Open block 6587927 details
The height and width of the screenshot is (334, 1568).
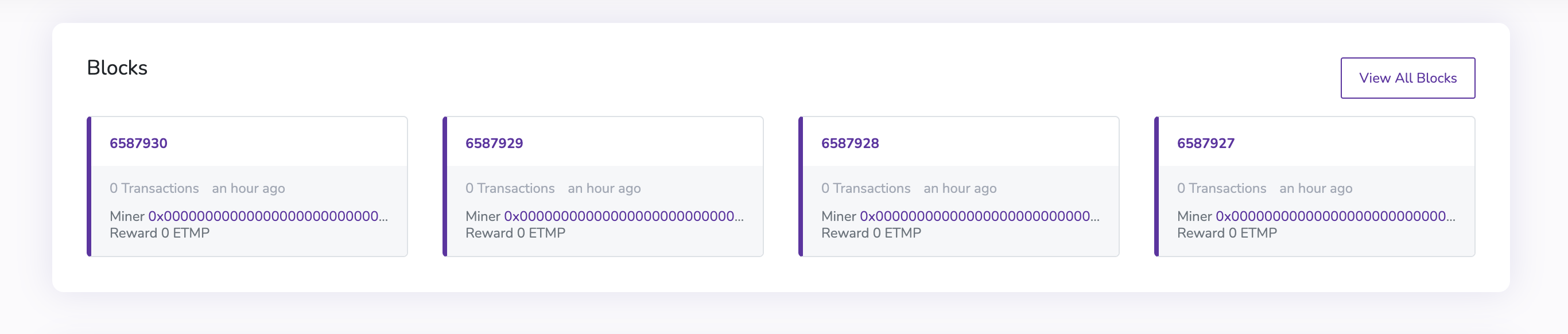click(1205, 143)
